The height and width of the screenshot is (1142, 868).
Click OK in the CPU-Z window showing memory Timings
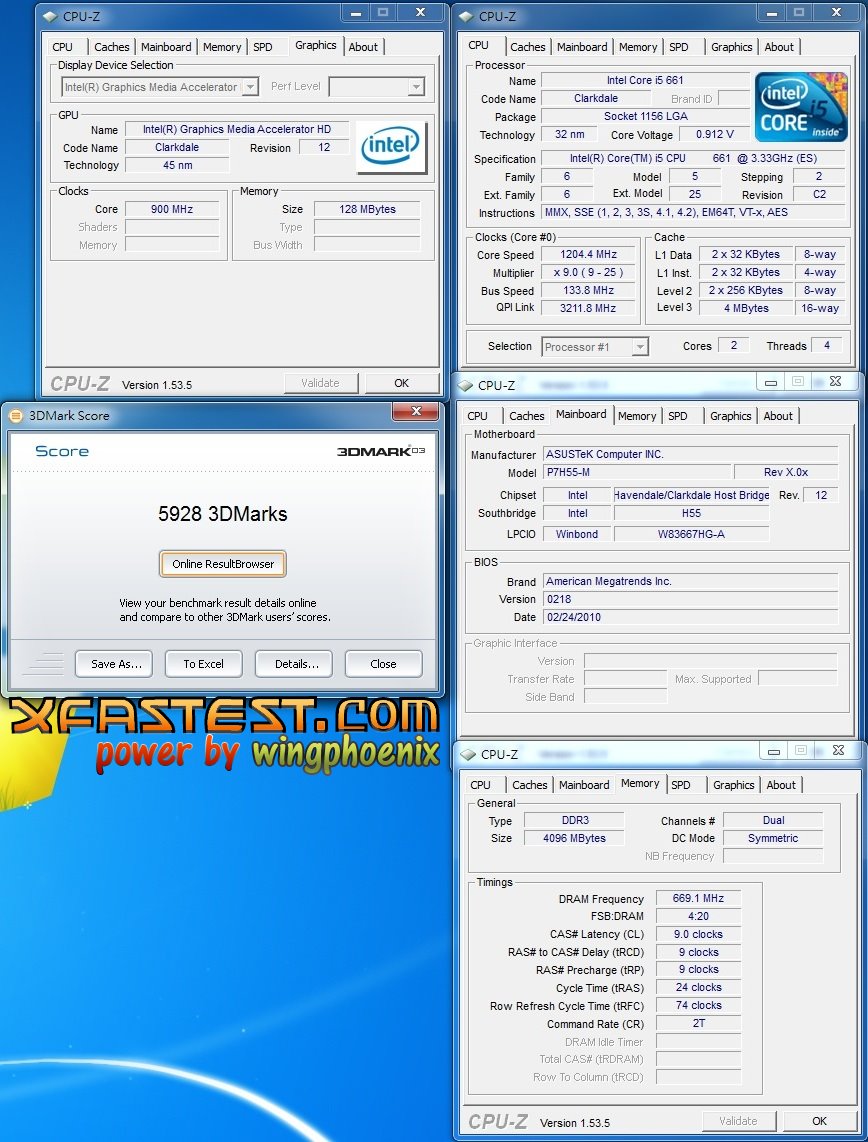pos(819,1121)
